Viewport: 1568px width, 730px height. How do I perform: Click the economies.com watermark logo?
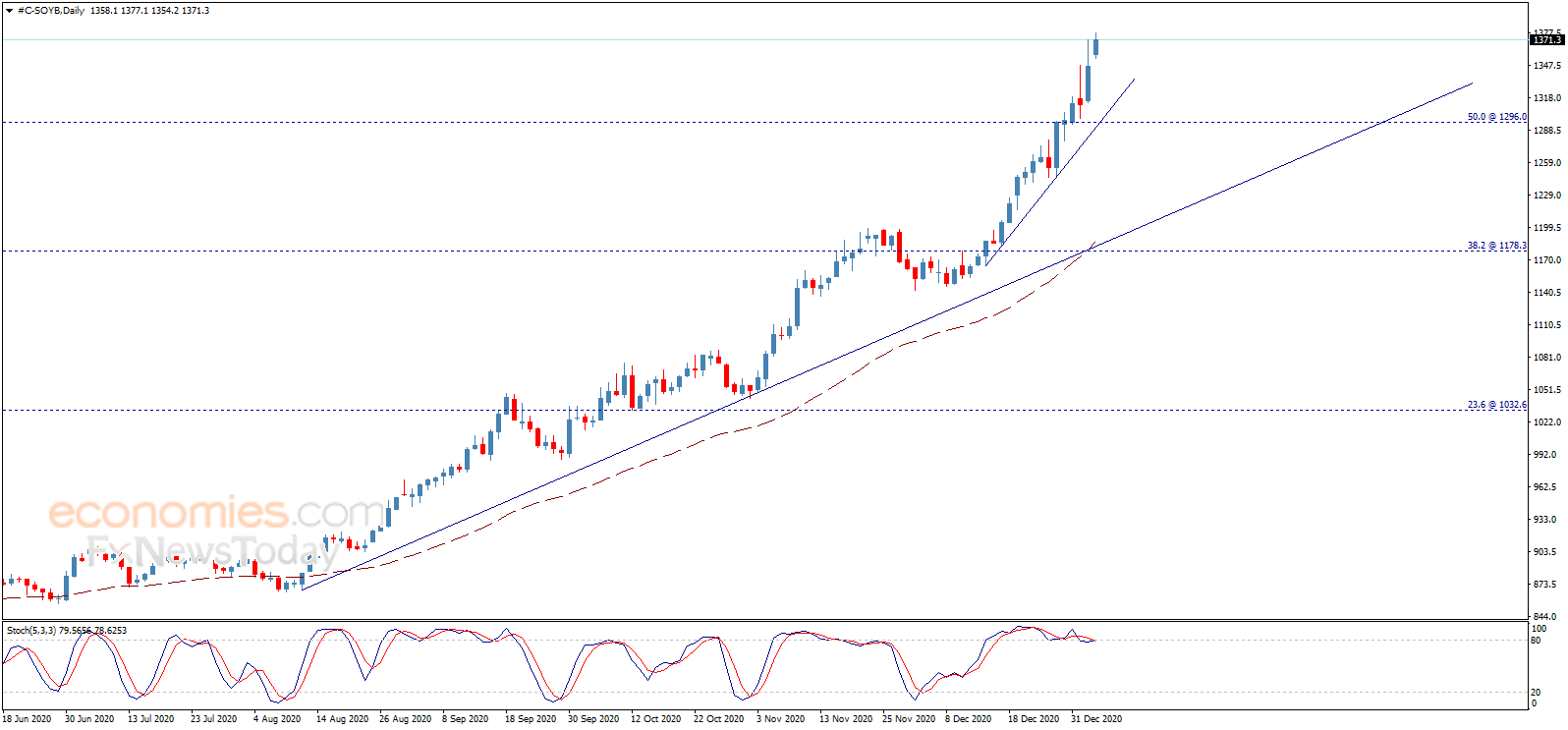click(218, 512)
